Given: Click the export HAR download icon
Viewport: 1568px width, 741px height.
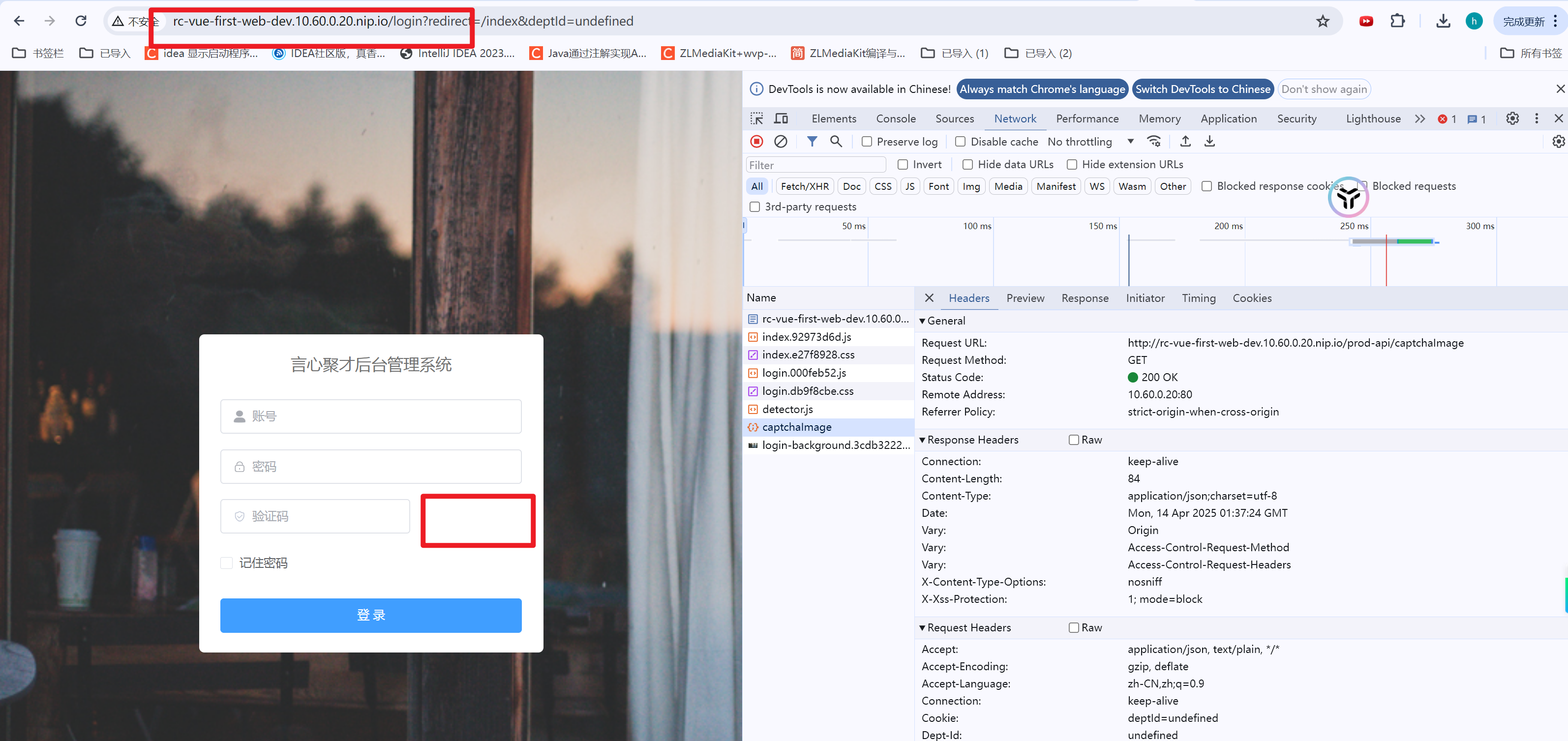Looking at the screenshot, I should point(1209,141).
